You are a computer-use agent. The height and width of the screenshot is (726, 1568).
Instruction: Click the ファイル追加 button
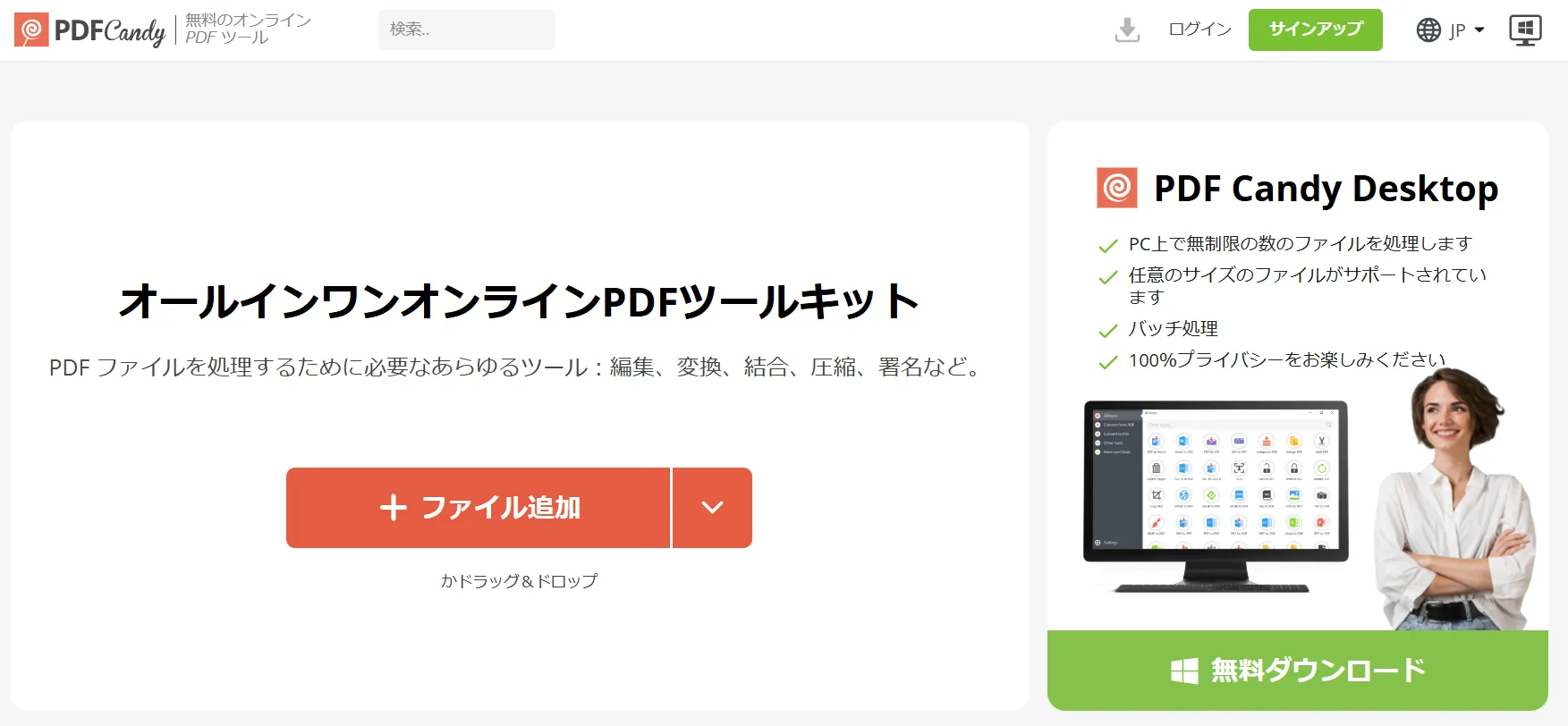coord(478,508)
